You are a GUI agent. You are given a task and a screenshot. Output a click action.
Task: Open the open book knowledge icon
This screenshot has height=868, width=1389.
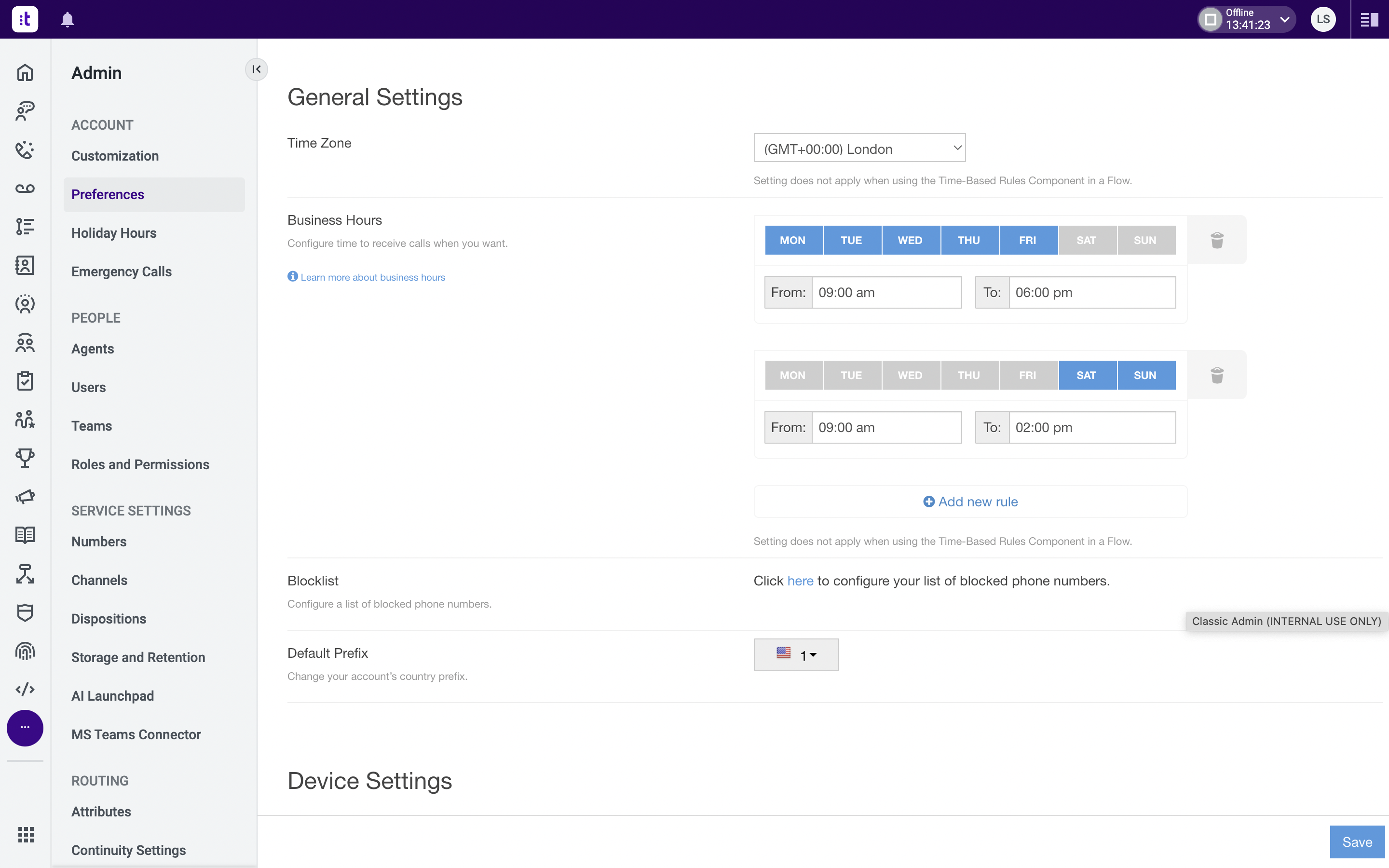25,535
